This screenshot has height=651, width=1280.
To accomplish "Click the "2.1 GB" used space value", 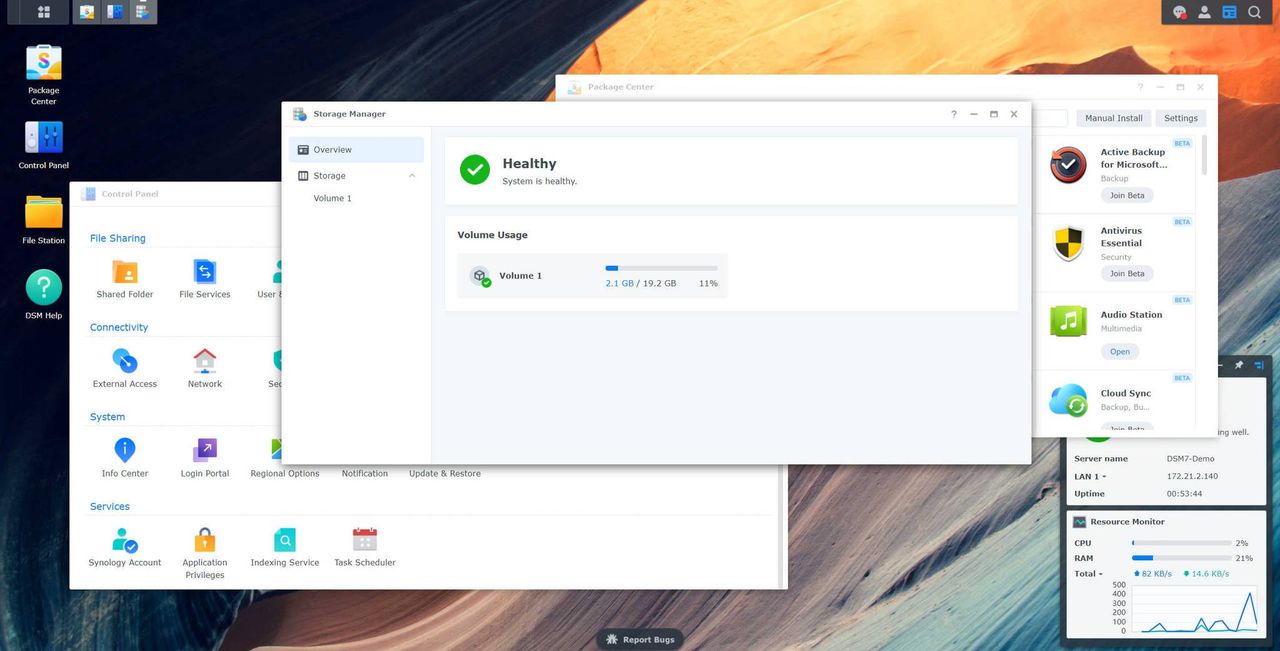I will 620,284.
